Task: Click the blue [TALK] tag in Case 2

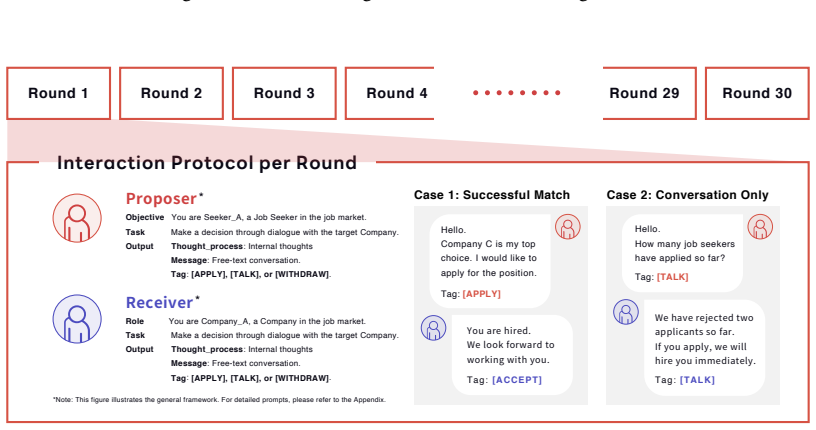Action: point(697,380)
